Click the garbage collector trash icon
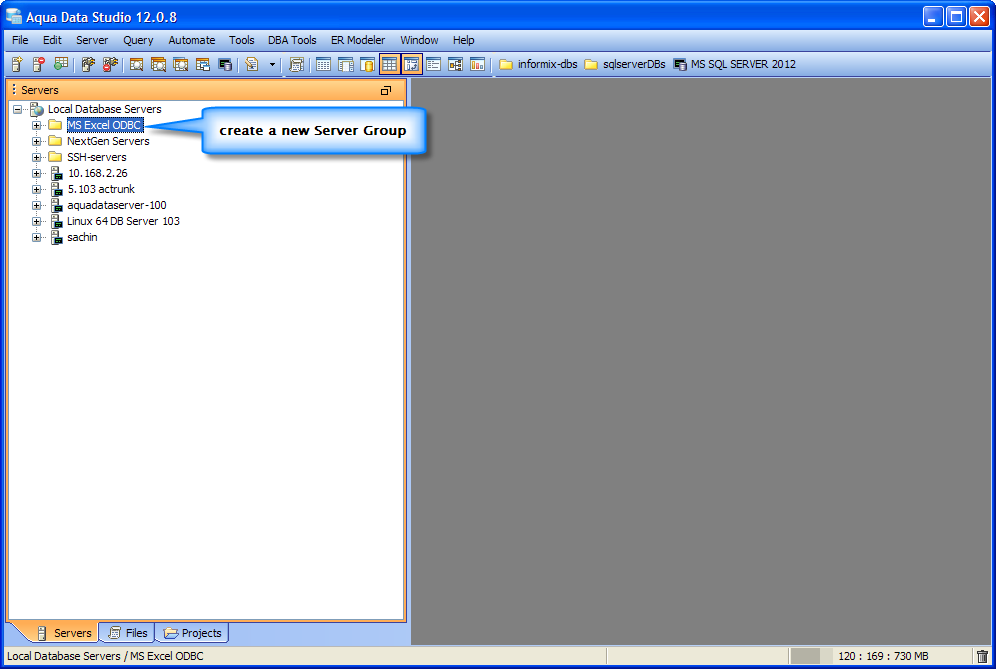Screen dimensions: 996x669 click(983, 656)
